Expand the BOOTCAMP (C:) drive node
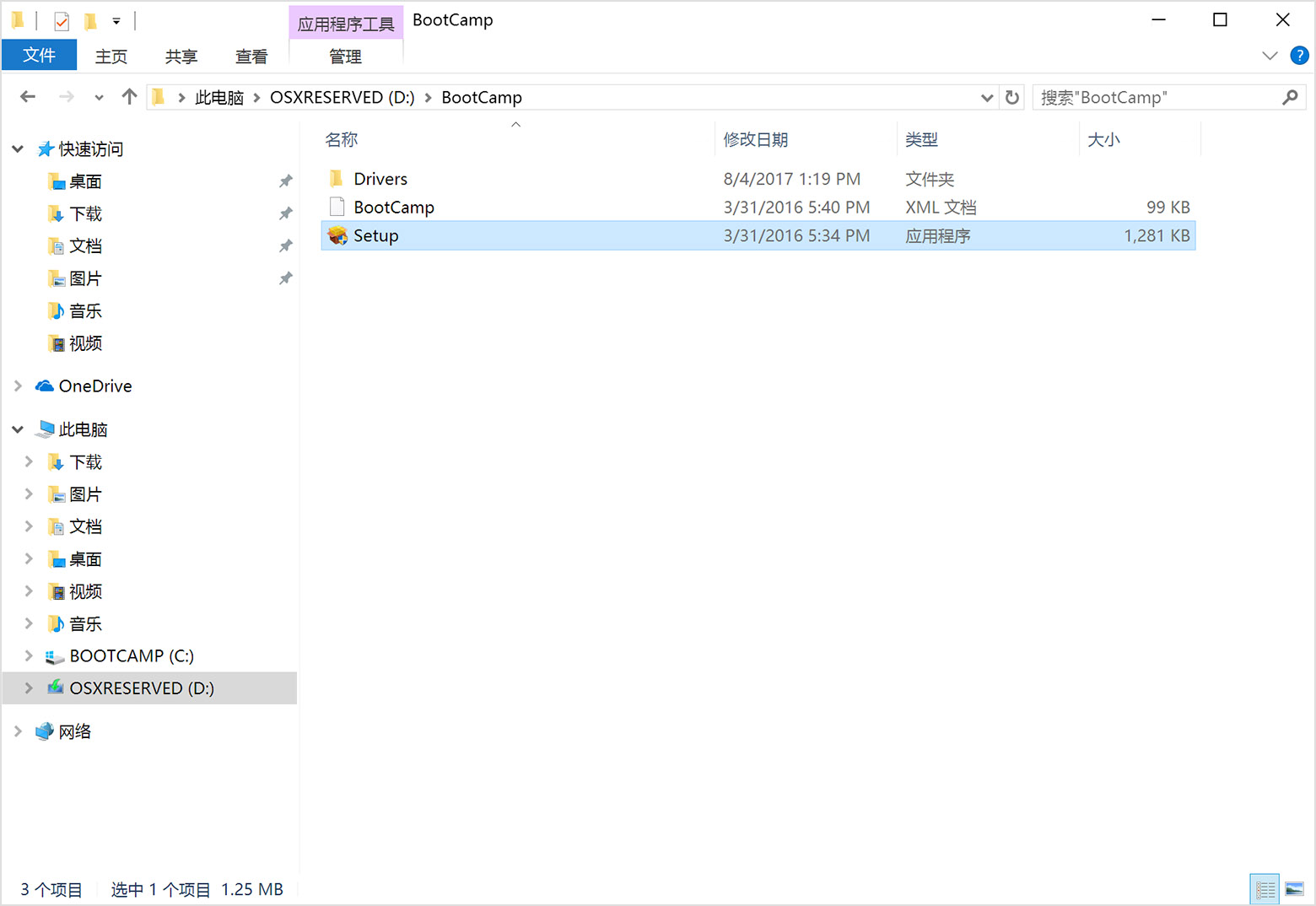 pyautogui.click(x=29, y=655)
